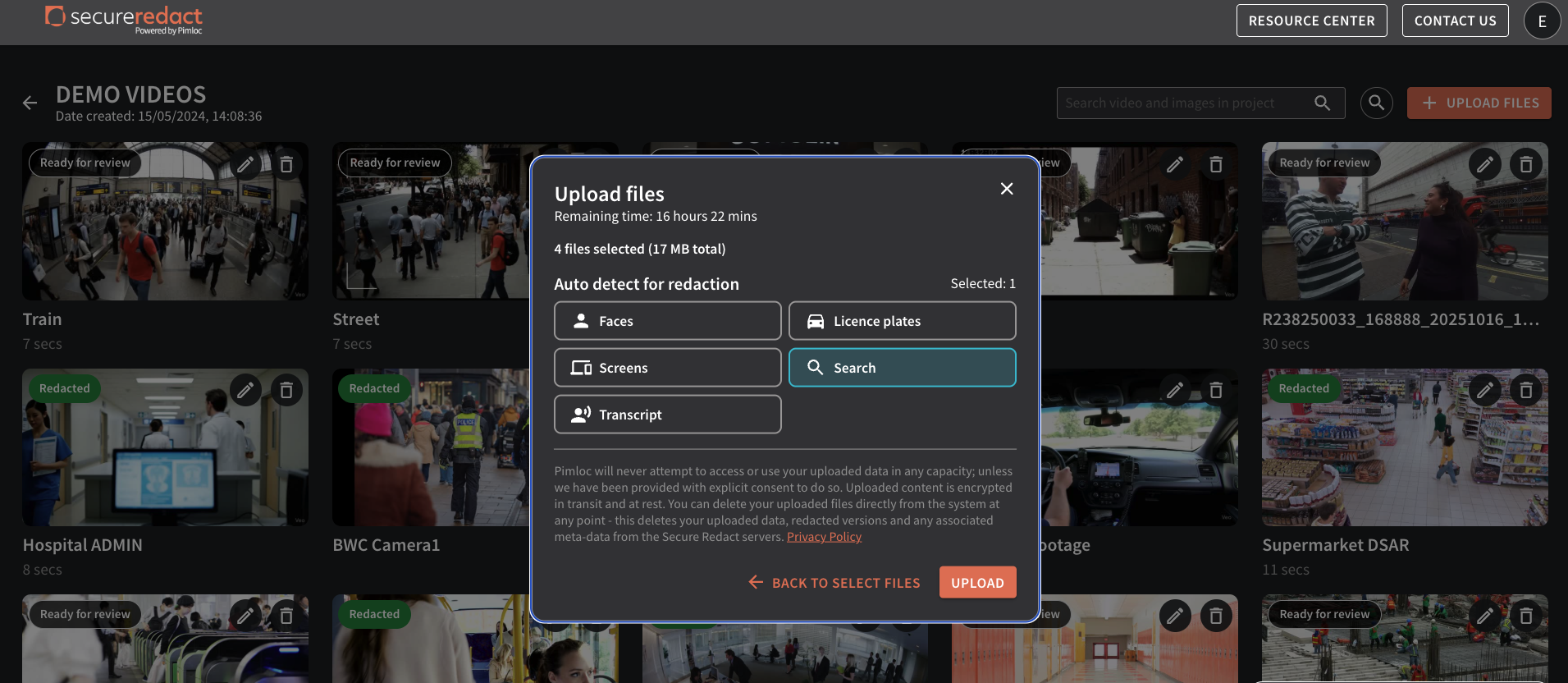This screenshot has width=1568, height=683.
Task: Click Redacted badge on Supermarket DSAR
Action: pos(1304,388)
